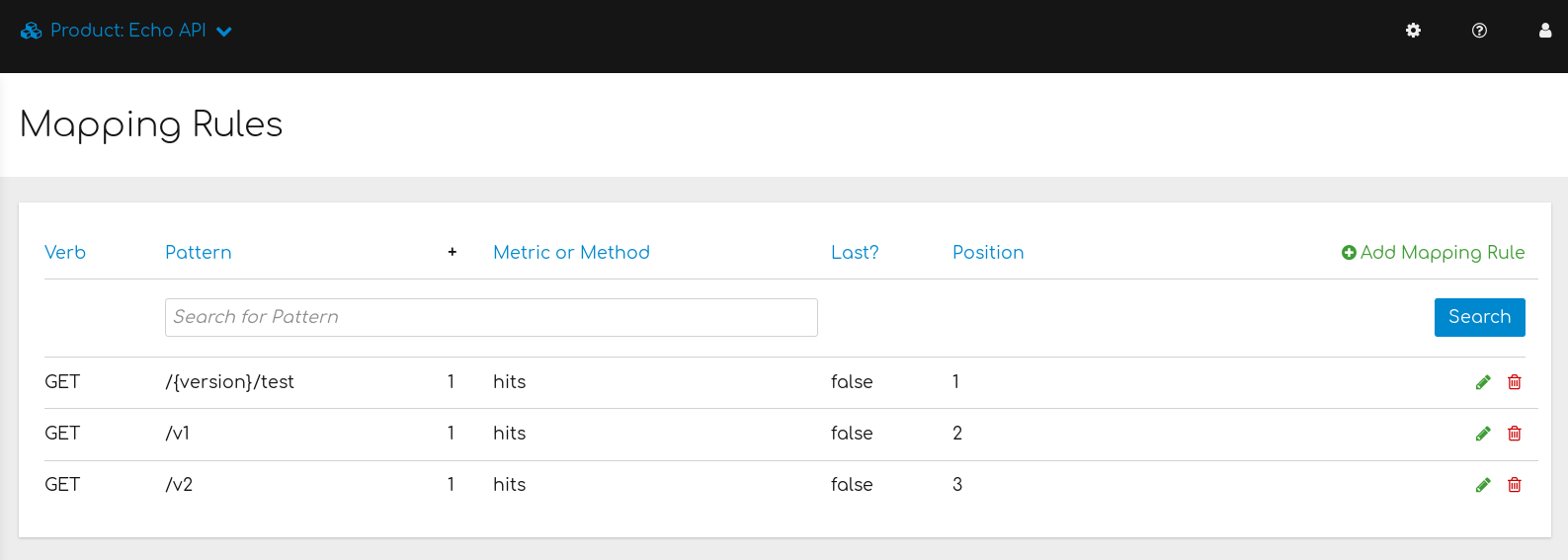The width and height of the screenshot is (1568, 560).
Task: Sort rules by Verb column
Action: 65,253
